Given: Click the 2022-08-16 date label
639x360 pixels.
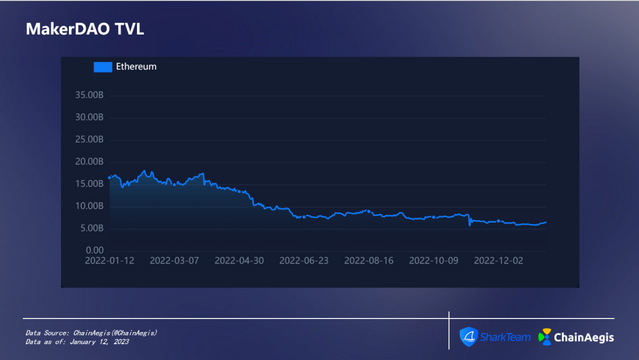Looking at the screenshot, I should (369, 261).
